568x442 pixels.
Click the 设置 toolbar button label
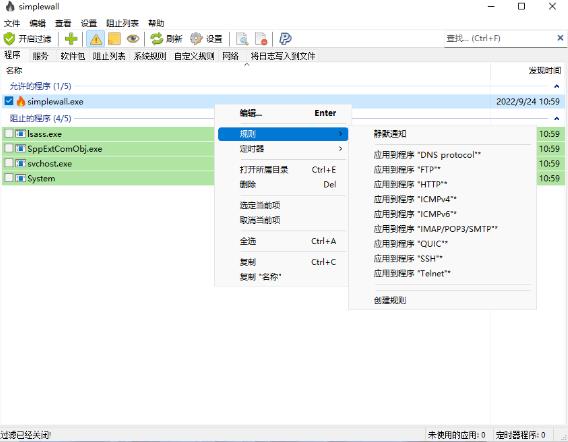pyautogui.click(x=214, y=39)
